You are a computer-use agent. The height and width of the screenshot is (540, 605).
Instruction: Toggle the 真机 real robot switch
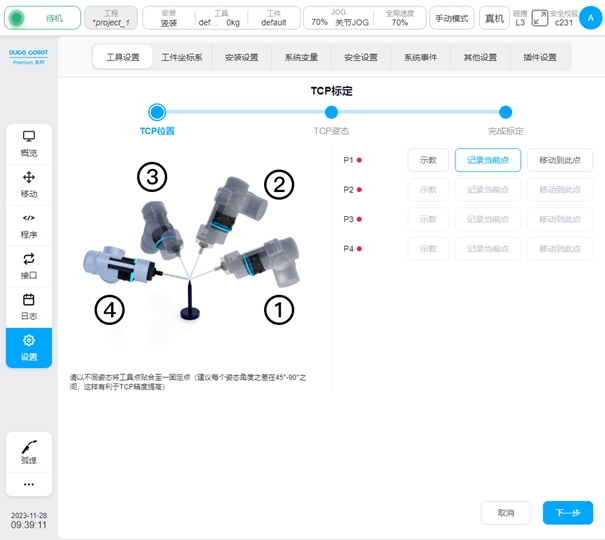click(x=493, y=18)
